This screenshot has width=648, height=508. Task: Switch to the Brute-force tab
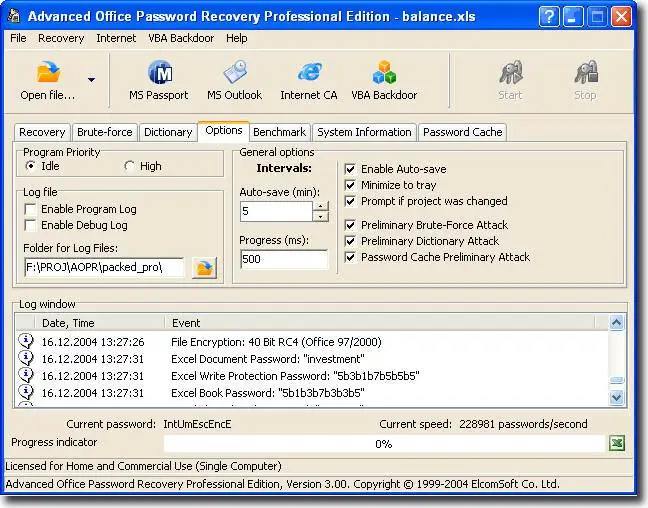click(x=105, y=132)
